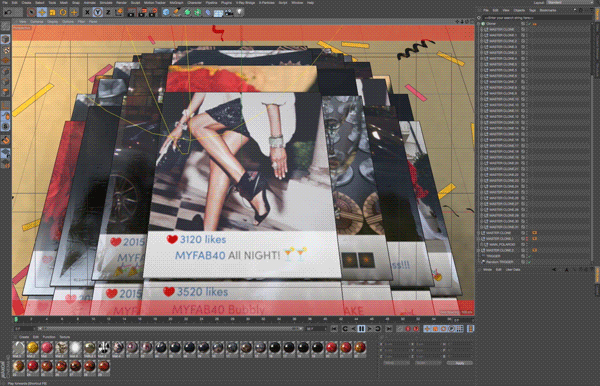The height and width of the screenshot is (386, 600).
Task: Toggle X axis lock
Action: coord(87,12)
